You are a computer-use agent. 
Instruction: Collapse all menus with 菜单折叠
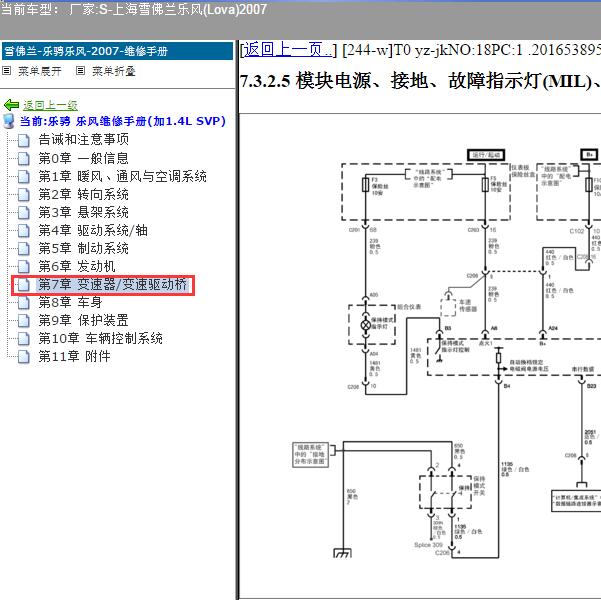pos(114,71)
